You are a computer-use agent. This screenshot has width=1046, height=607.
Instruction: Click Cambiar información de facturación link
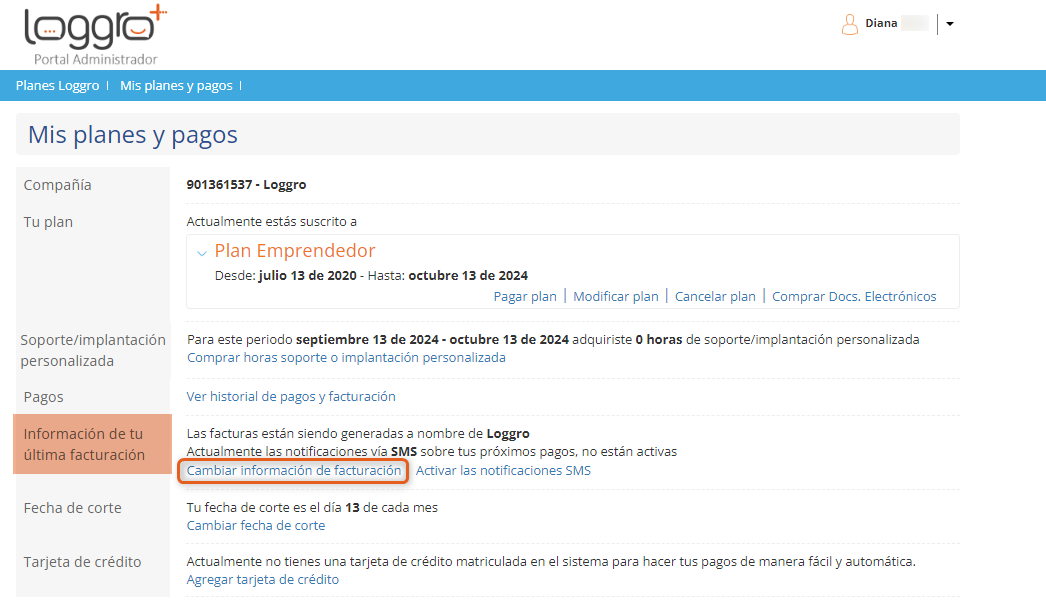coord(294,470)
